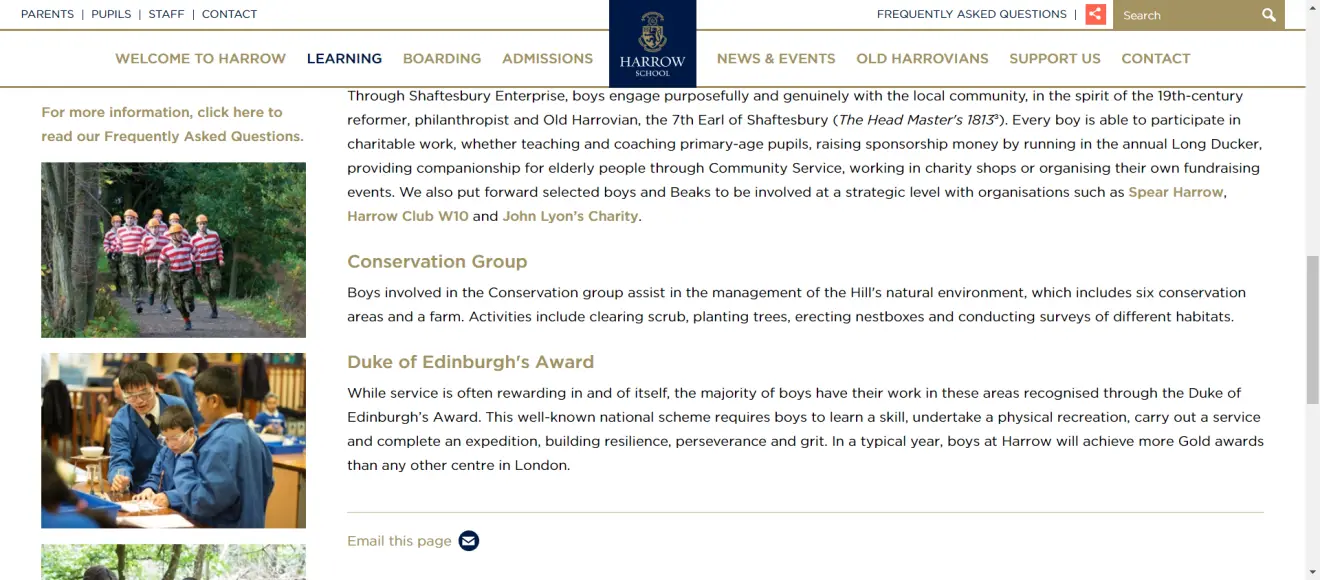The image size is (1320, 580).
Task: Click the red share icon
Action: 1096,14
